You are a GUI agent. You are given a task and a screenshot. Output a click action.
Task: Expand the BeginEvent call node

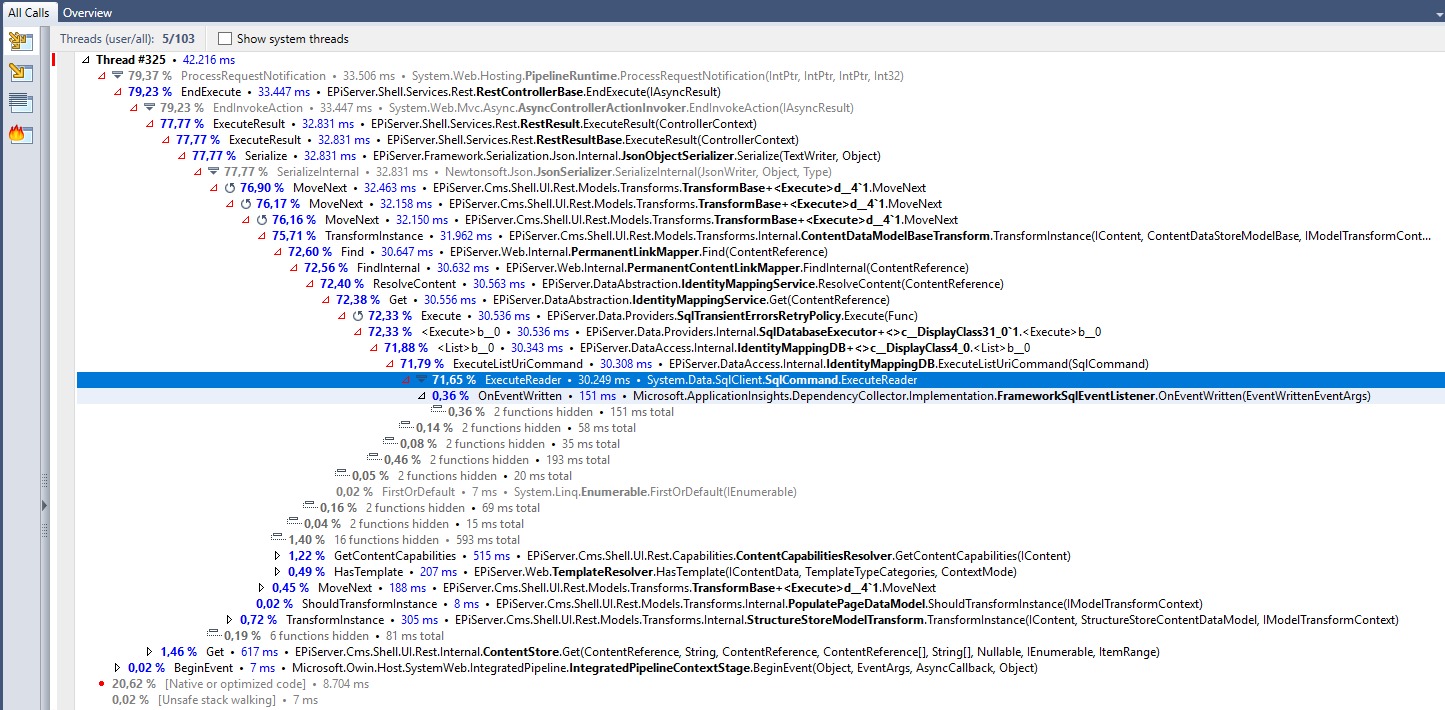point(118,668)
